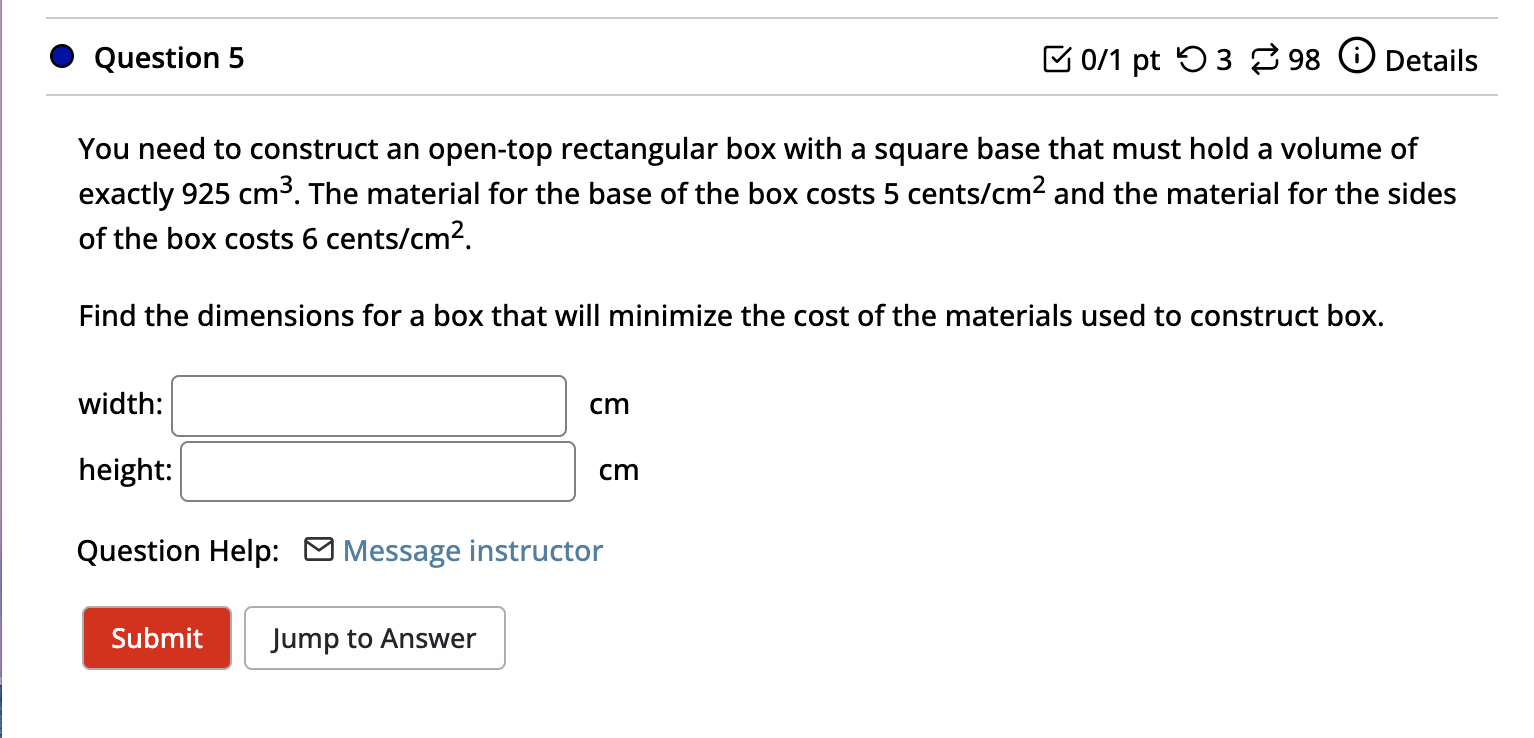Click the envelope icon beside Message instructor
This screenshot has width=1534, height=738.
point(318,549)
